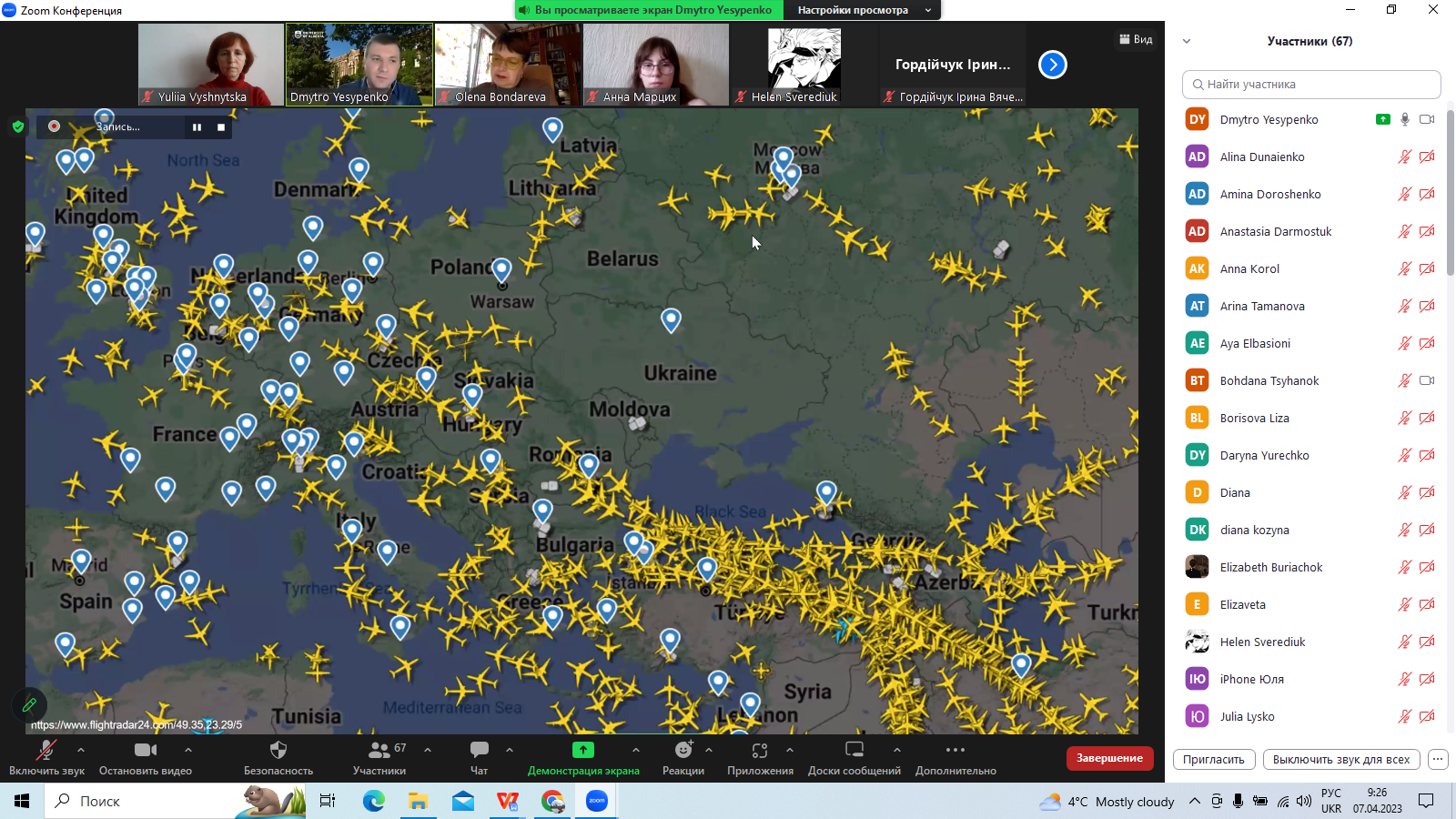1456x819 pixels.
Task: Click Демонстрация экрана share screen
Action: [583, 750]
